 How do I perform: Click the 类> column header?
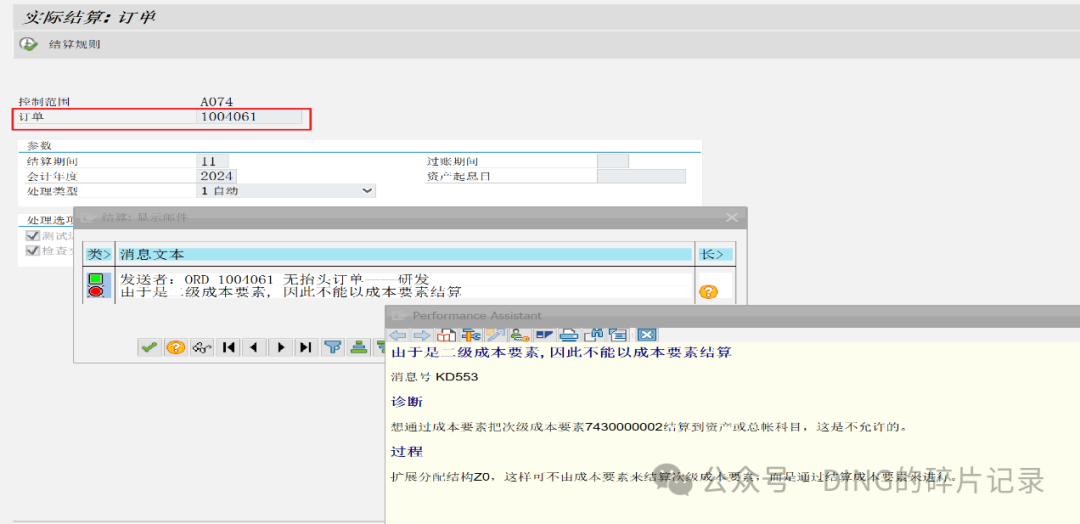98,255
